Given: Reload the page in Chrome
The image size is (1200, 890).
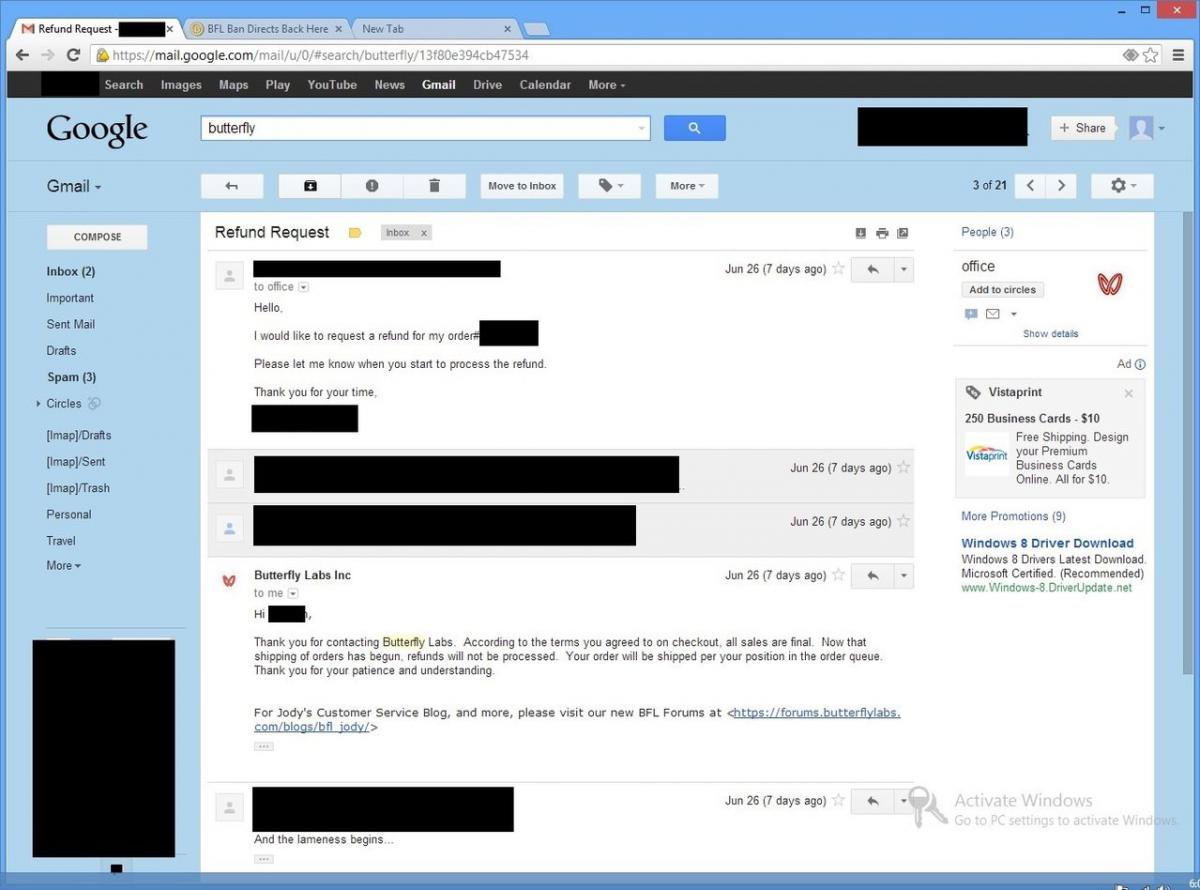Looking at the screenshot, I should pos(73,55).
